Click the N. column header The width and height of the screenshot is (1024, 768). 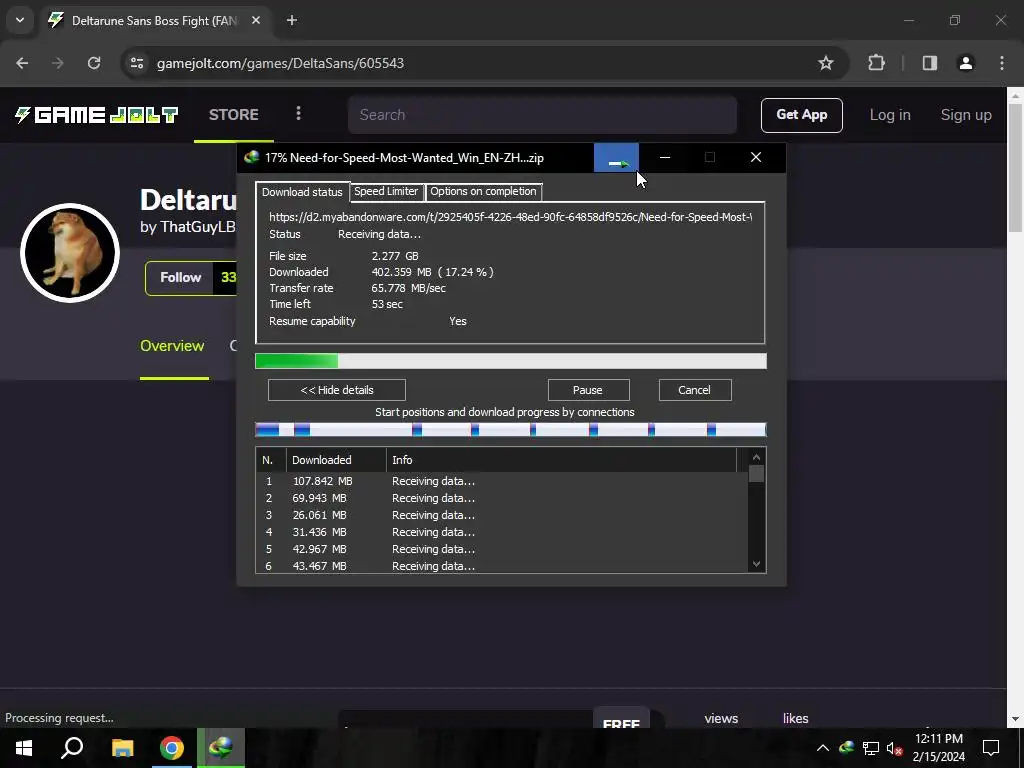pyautogui.click(x=270, y=460)
